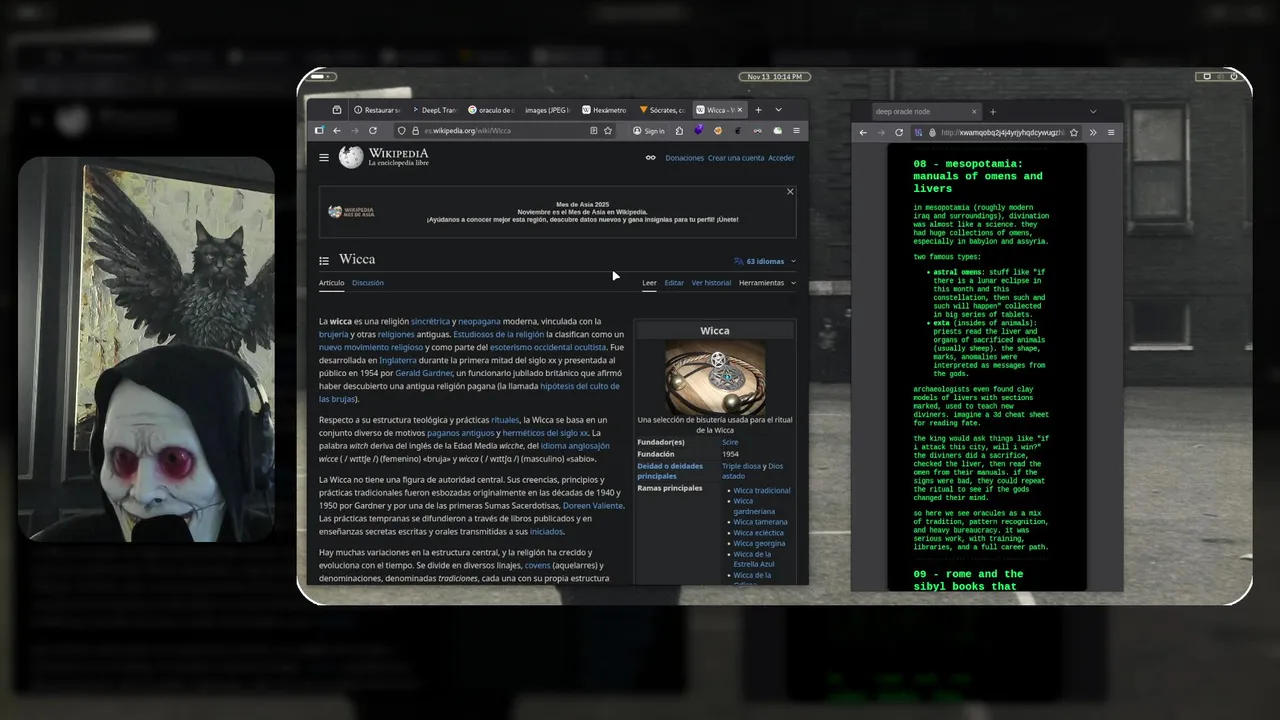This screenshot has height=720, width=1280.
Task: Click the onion circuit icon in oracle window
Action: tap(931, 132)
